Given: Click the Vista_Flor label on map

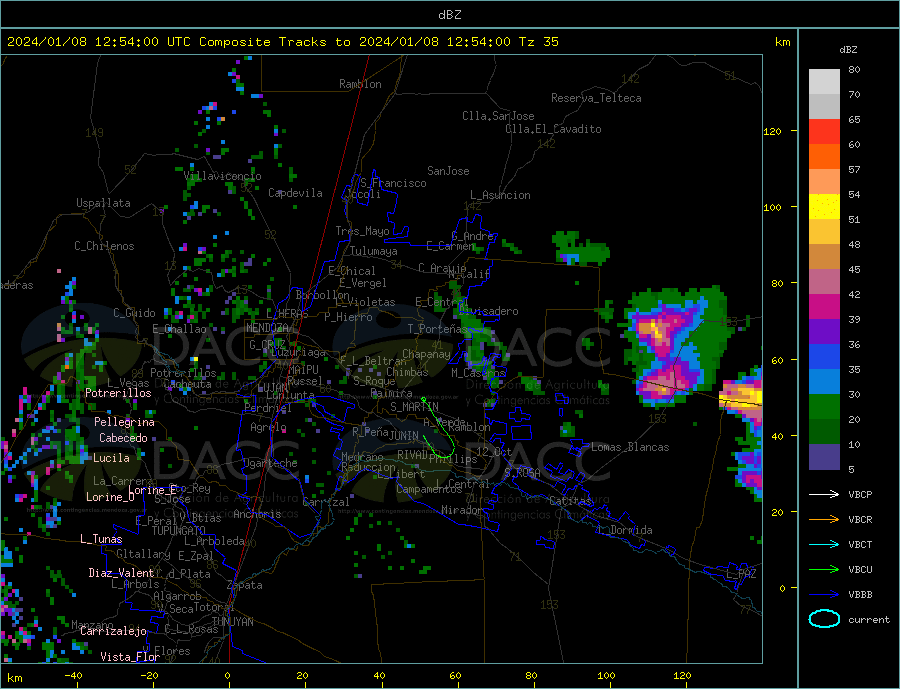Looking at the screenshot, I should [130, 657].
